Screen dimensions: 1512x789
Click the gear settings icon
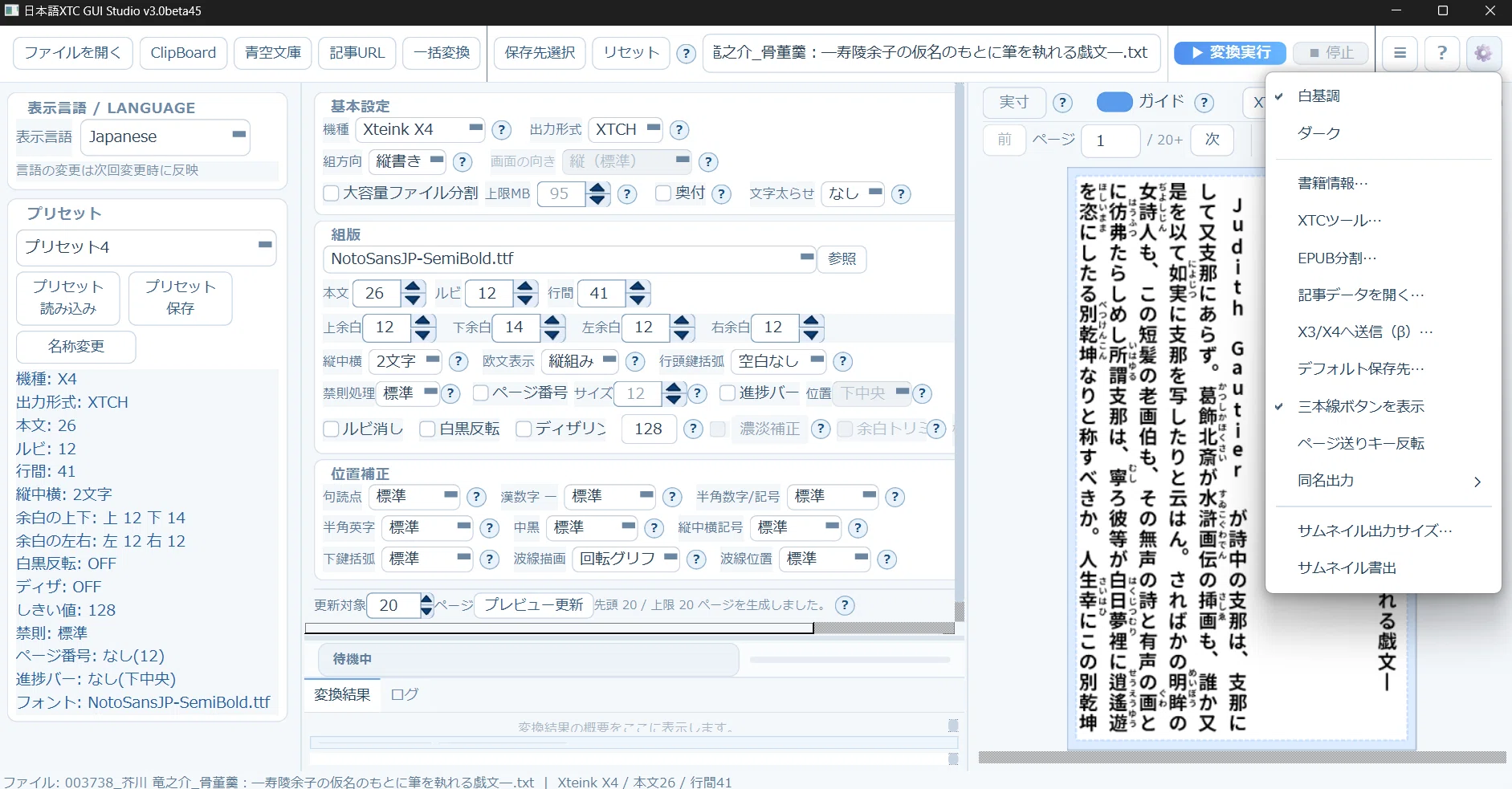1482,53
